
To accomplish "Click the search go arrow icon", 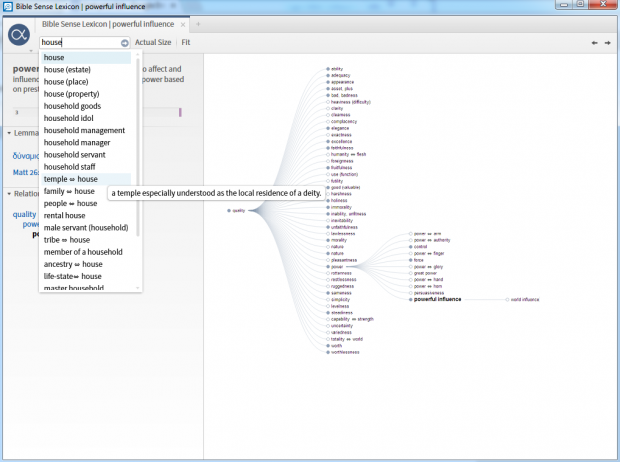I will click(125, 43).
